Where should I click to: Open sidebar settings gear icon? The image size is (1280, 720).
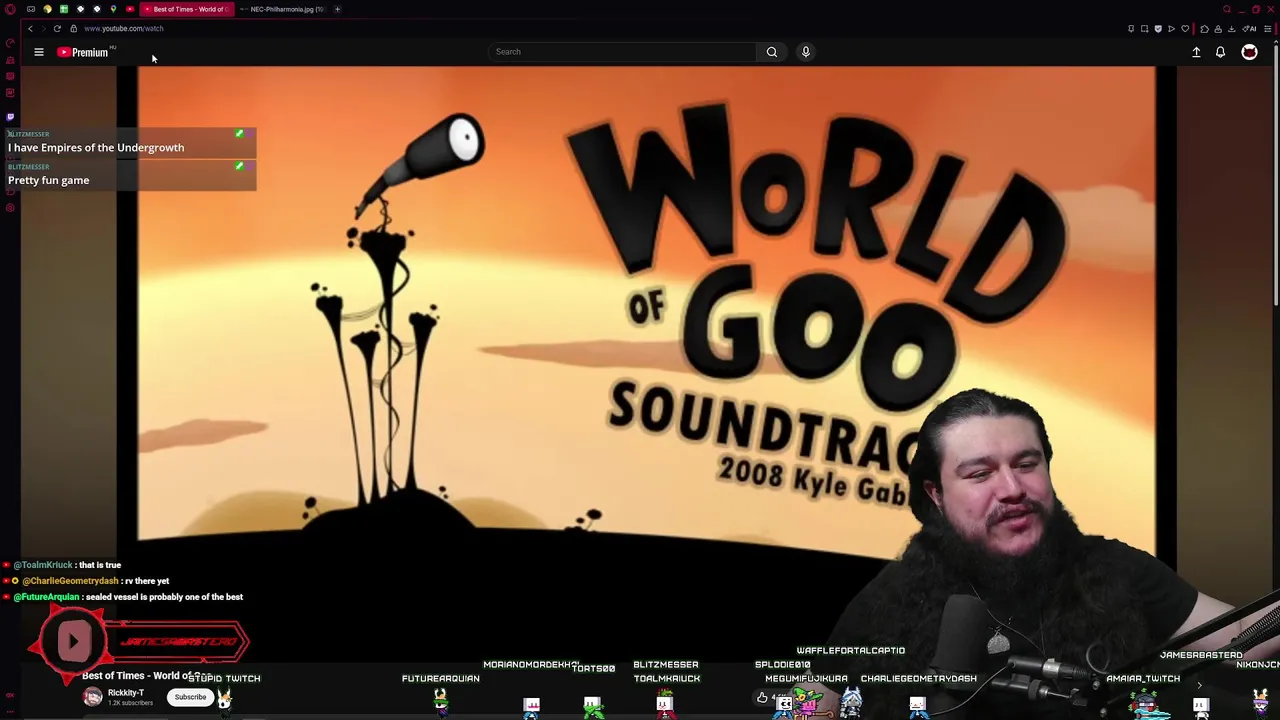(10, 208)
